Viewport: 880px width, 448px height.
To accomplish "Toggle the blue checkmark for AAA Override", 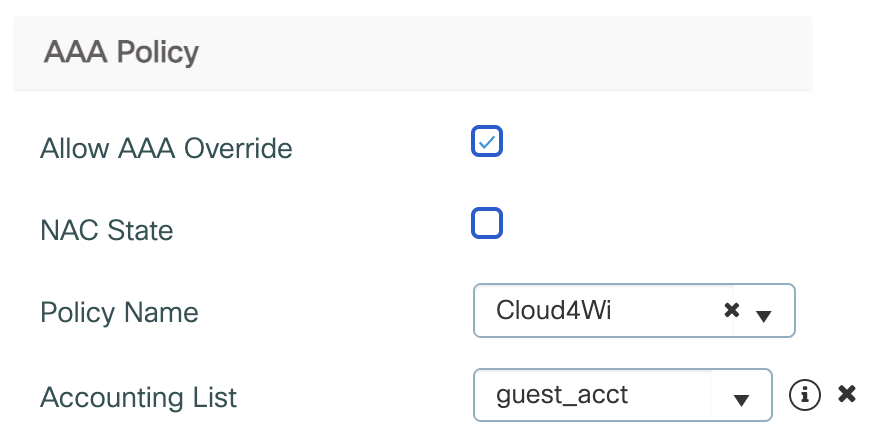I will (487, 141).
